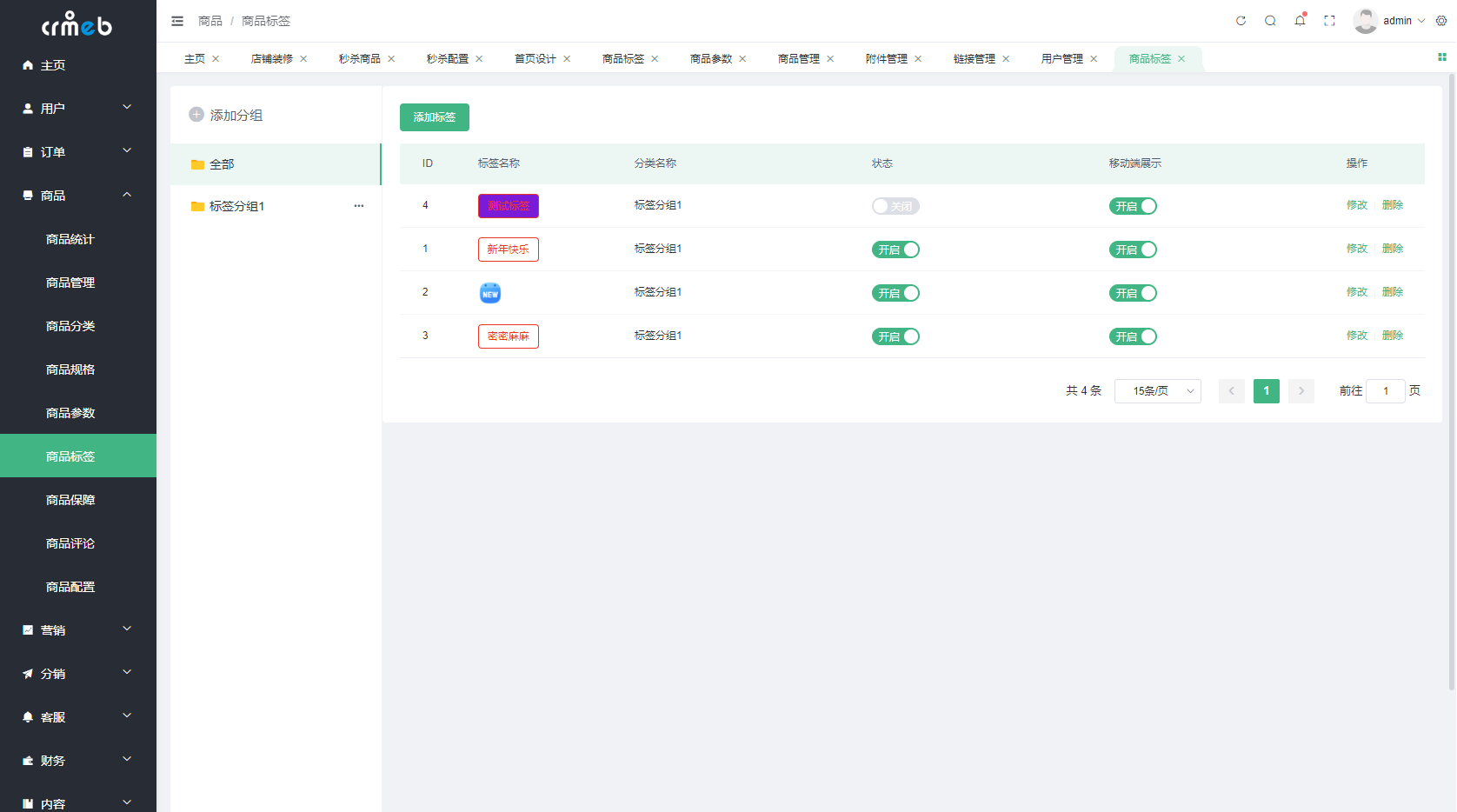Open the search icon in the top bar
Screen dimensions: 1457x812
(1270, 21)
